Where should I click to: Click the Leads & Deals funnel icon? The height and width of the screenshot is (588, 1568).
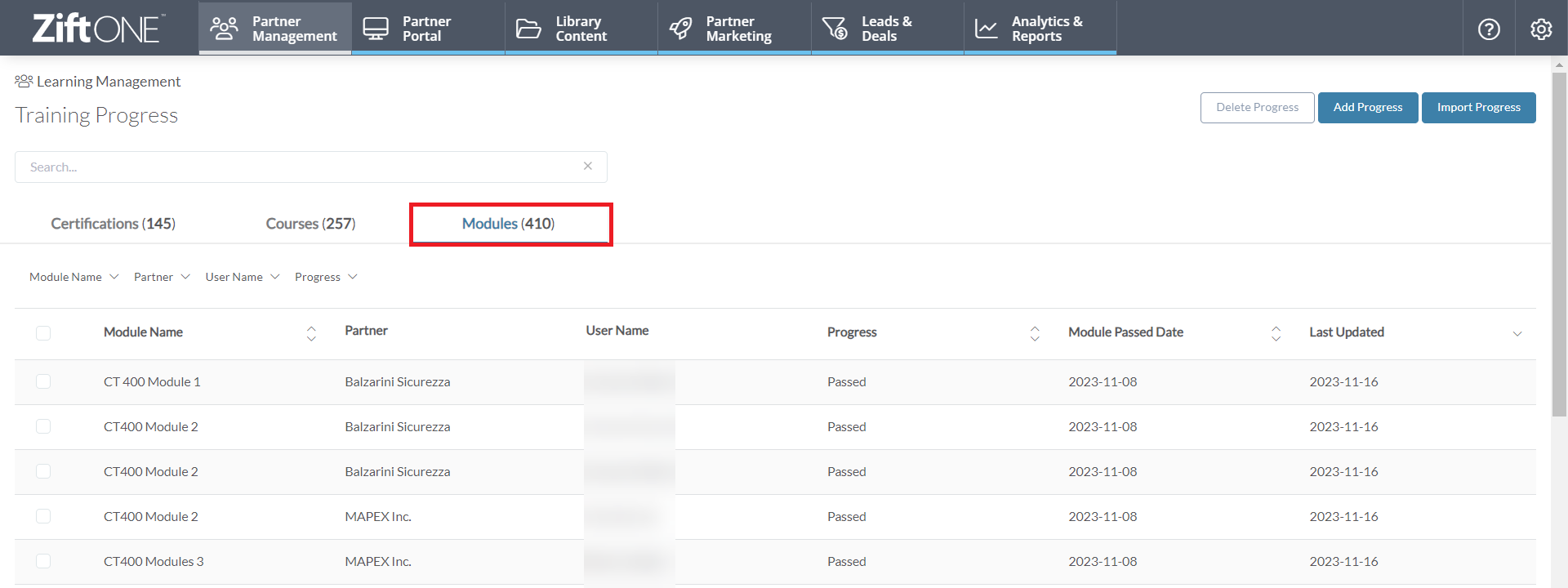(835, 29)
